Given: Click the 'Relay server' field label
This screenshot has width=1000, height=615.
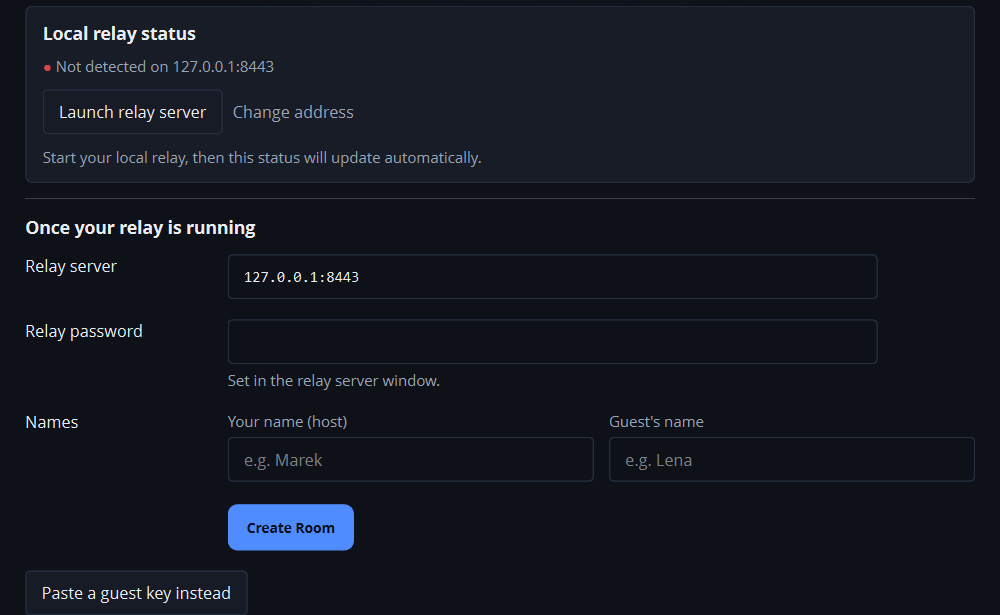Looking at the screenshot, I should [x=71, y=266].
